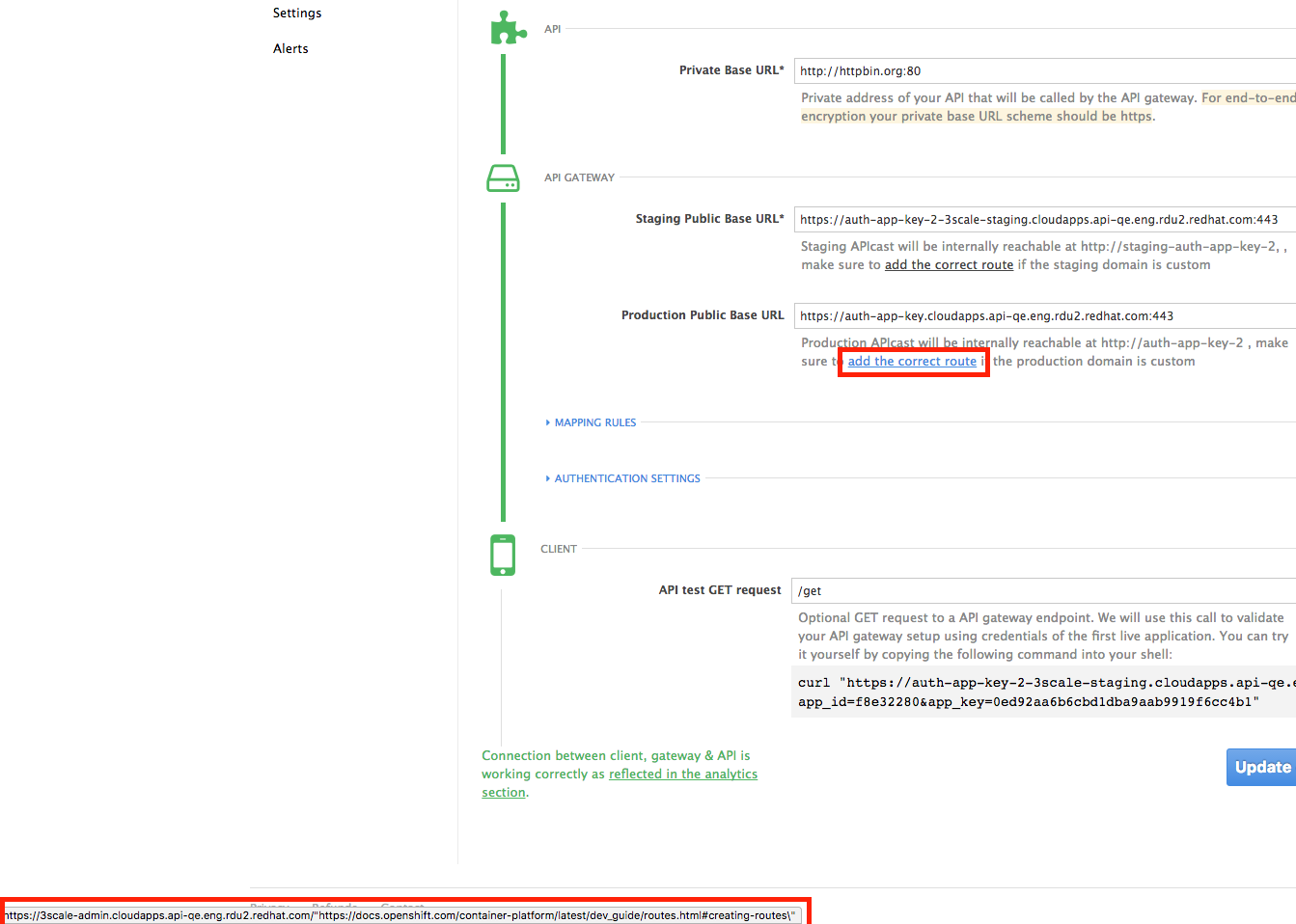1296x924 pixels.
Task: Focus the Private Base URL field
Action: 1045,71
